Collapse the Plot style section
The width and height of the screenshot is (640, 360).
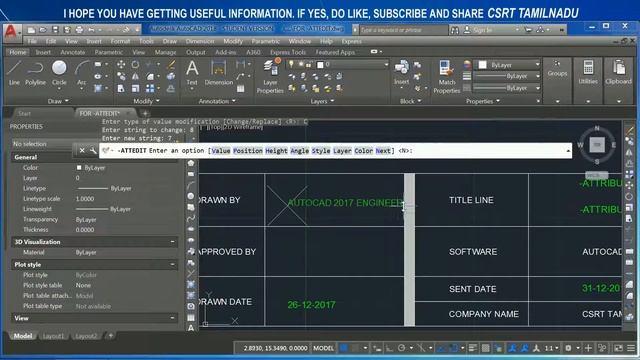coord(173,264)
